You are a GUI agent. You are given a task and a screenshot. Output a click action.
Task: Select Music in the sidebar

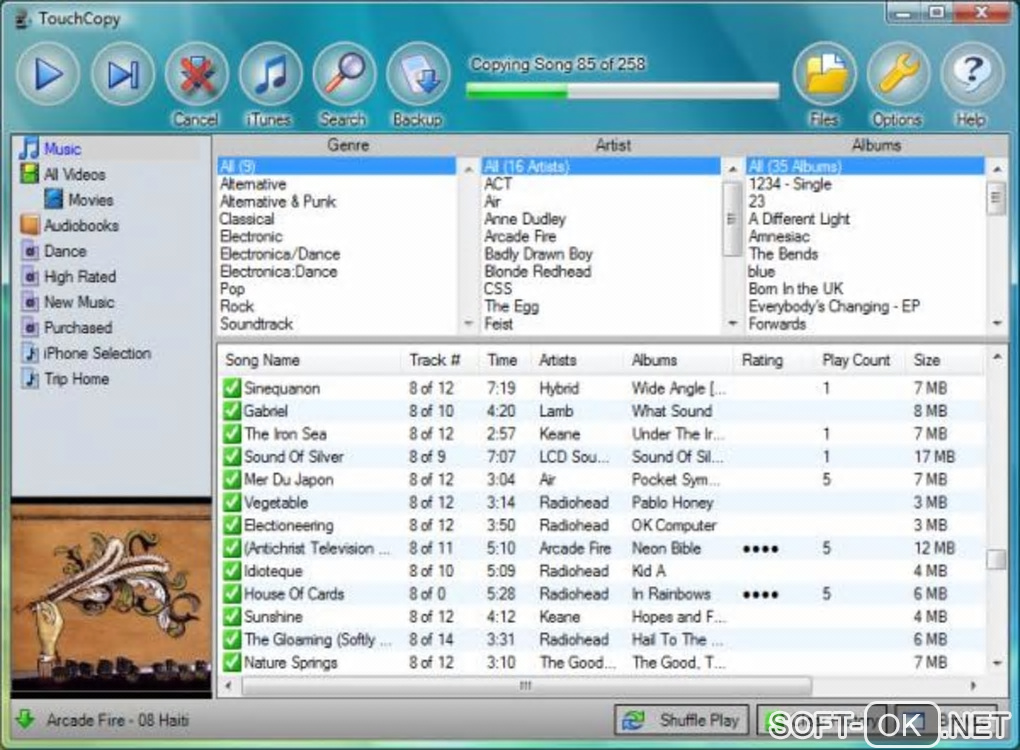coord(62,149)
